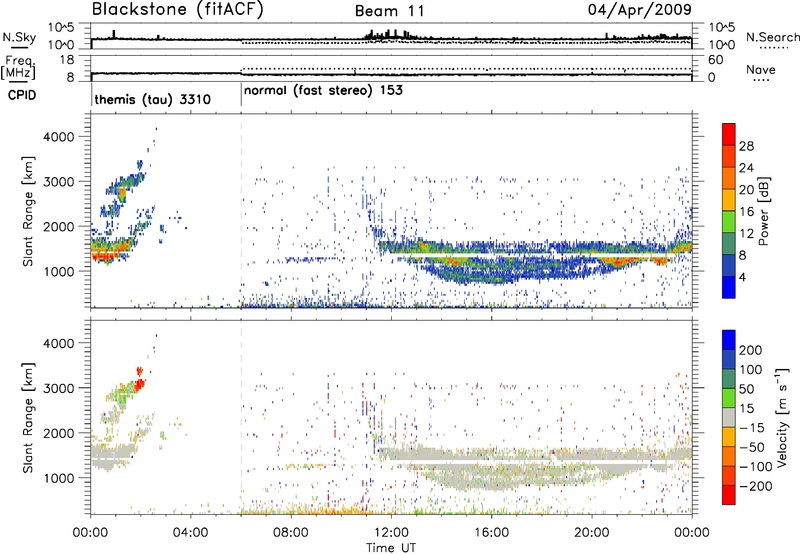
Task: Click the 1000 tick of the velocity panel
Action: (x=59, y=478)
